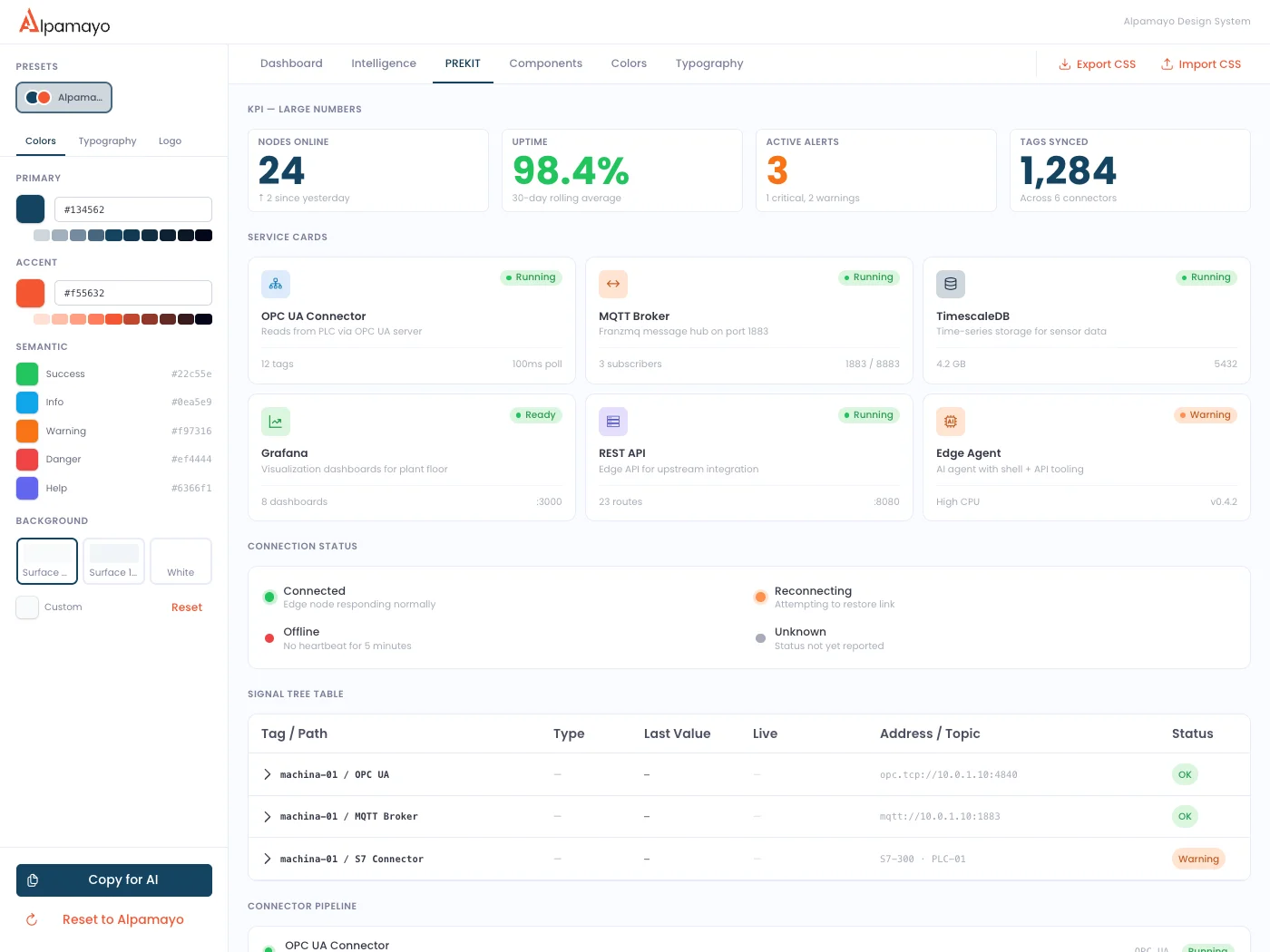Image resolution: width=1270 pixels, height=952 pixels.
Task: Click the Address / Topic column header
Action: tap(930, 733)
